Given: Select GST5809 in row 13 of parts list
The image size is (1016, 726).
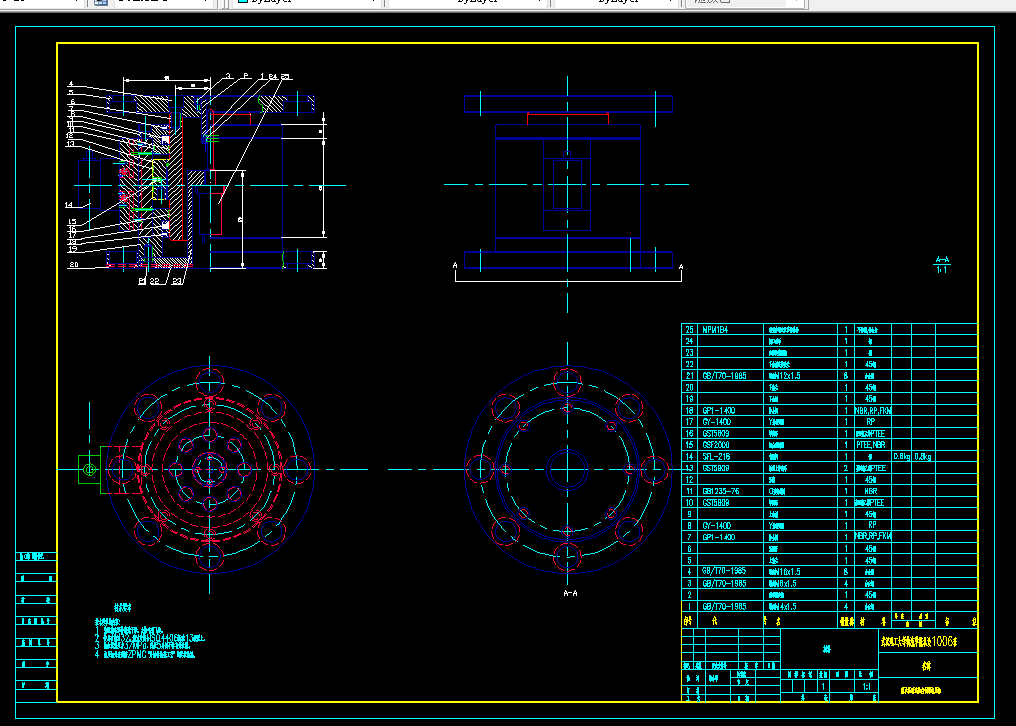Looking at the screenshot, I should coord(716,468).
